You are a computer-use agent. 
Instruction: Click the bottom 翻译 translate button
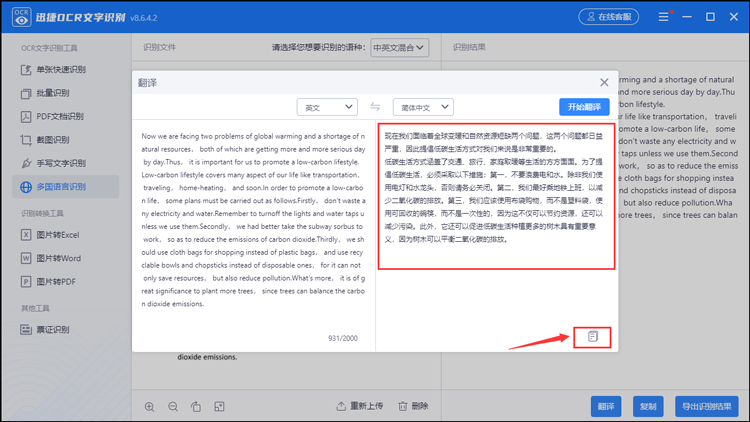[606, 406]
